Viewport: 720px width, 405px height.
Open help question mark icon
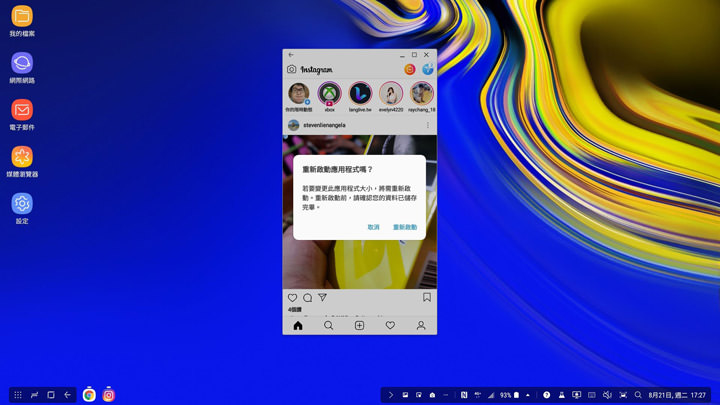(x=546, y=395)
